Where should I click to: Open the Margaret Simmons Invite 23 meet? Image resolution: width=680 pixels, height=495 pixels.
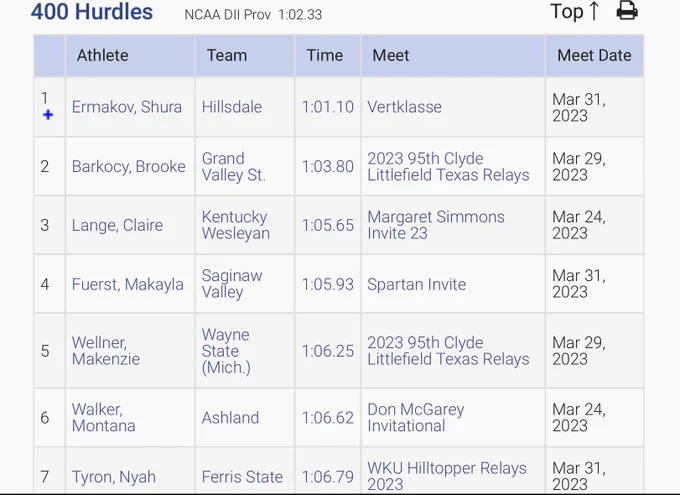(x=436, y=225)
